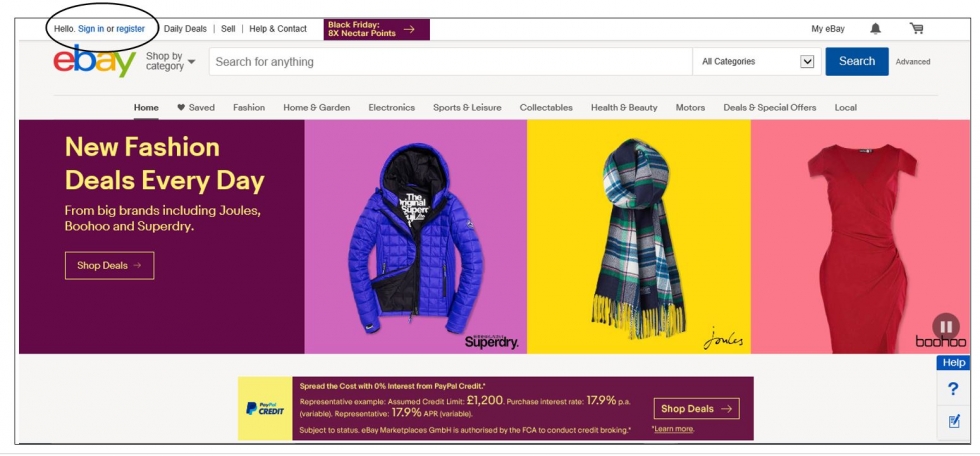980x456 pixels.
Task: Open the All Categories dropdown
Action: coord(757,61)
